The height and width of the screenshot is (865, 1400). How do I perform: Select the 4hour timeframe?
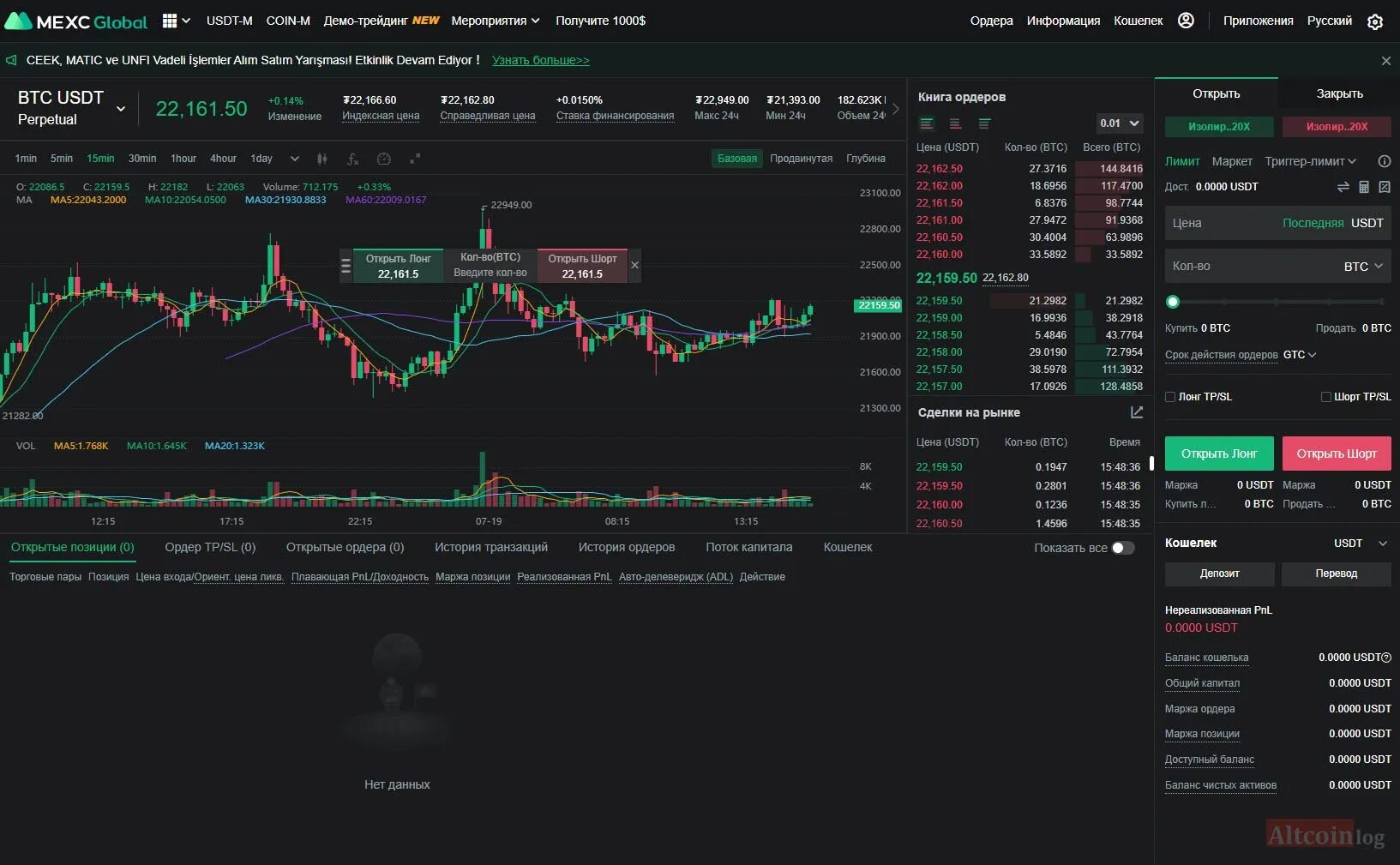(223, 159)
